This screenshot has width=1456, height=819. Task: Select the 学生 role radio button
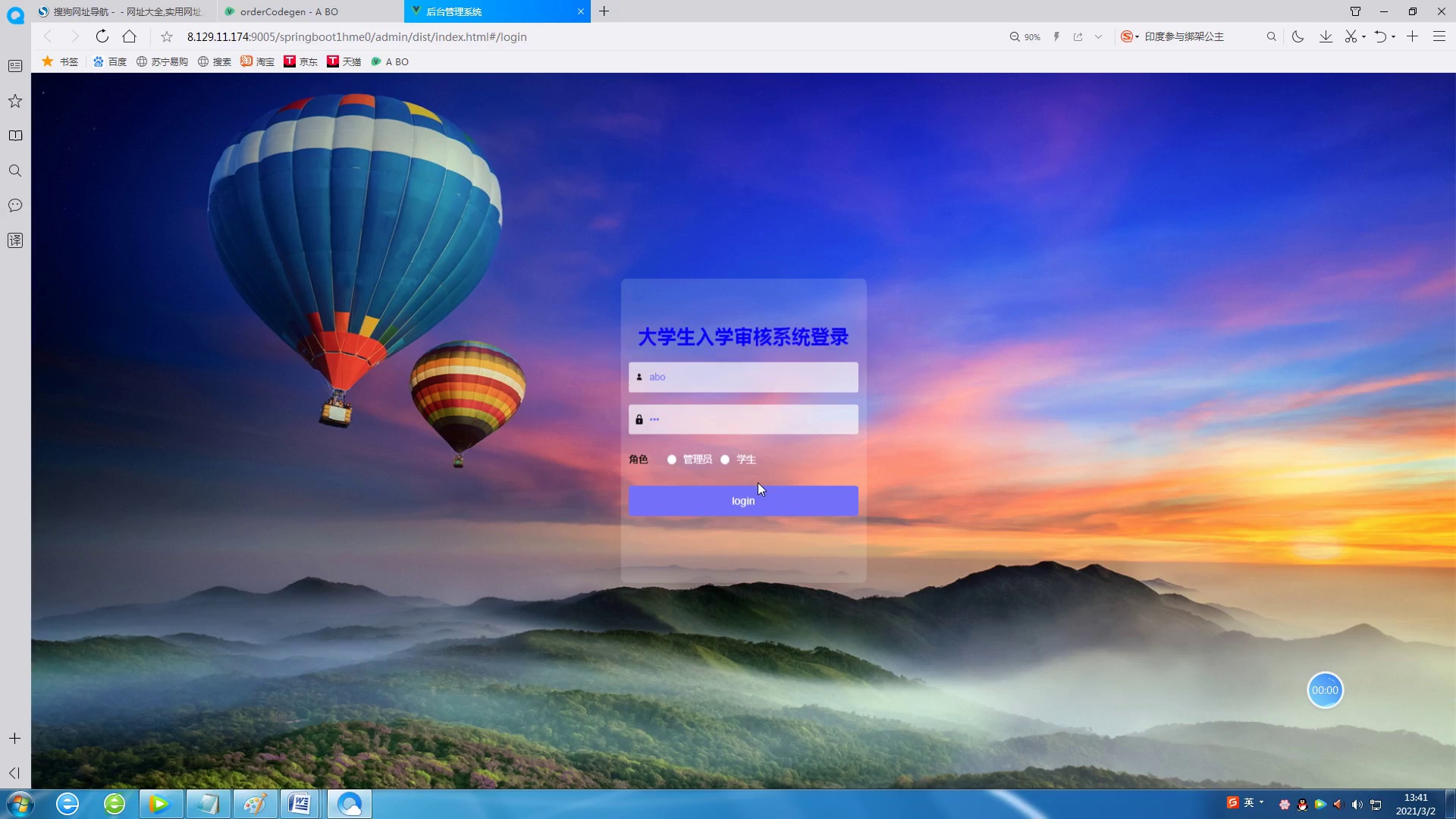[725, 460]
